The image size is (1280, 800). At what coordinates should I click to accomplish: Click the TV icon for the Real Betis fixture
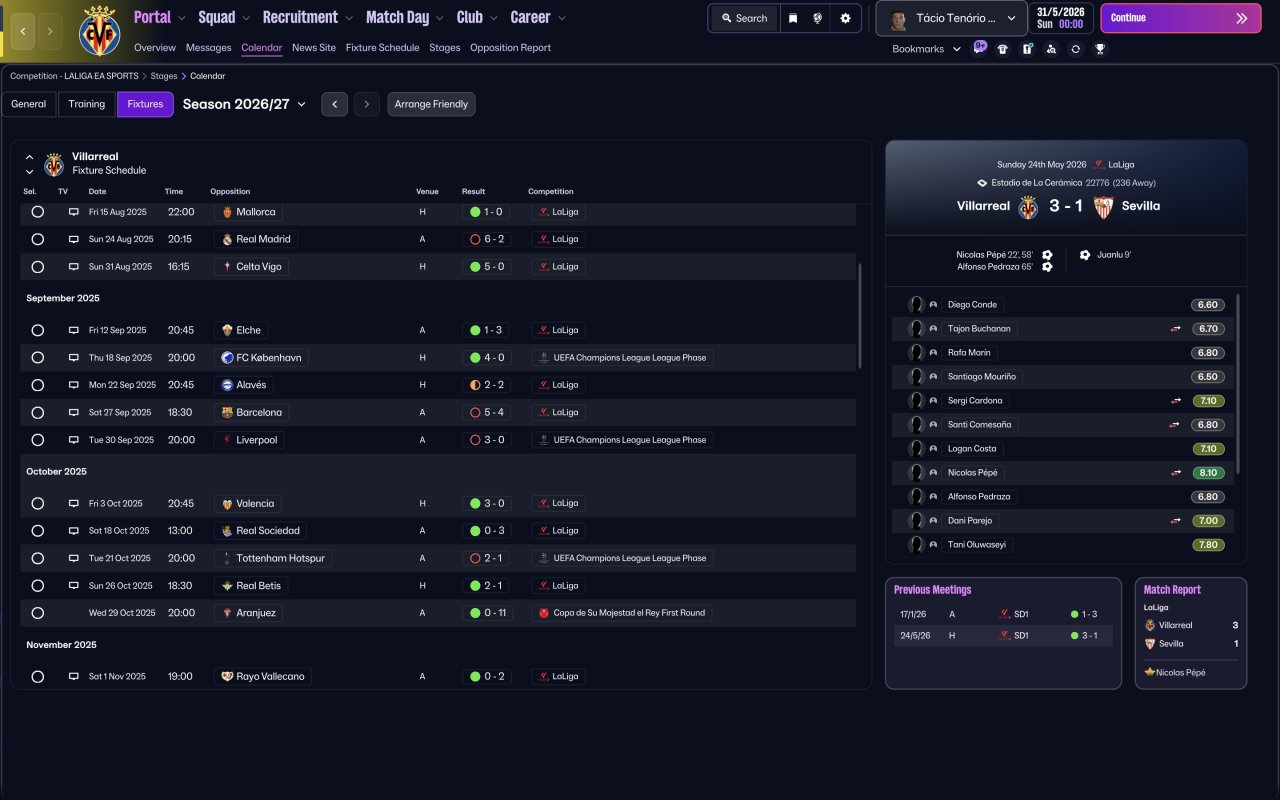pos(73,586)
